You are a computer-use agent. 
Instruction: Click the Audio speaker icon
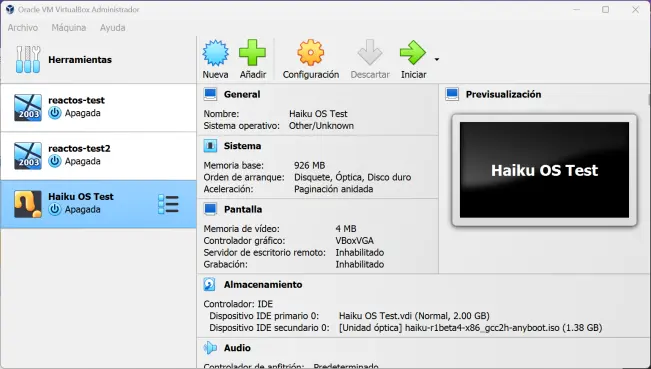click(x=210, y=348)
